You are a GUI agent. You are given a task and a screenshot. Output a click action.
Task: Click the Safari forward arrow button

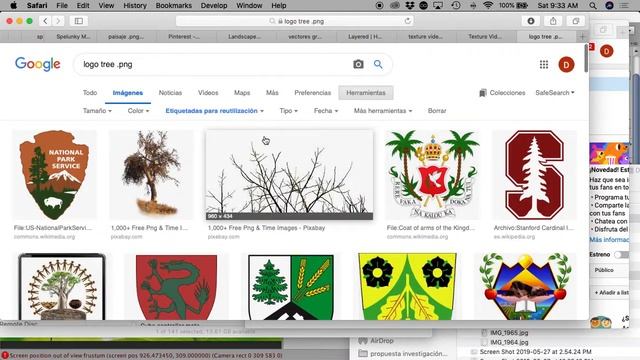58,21
